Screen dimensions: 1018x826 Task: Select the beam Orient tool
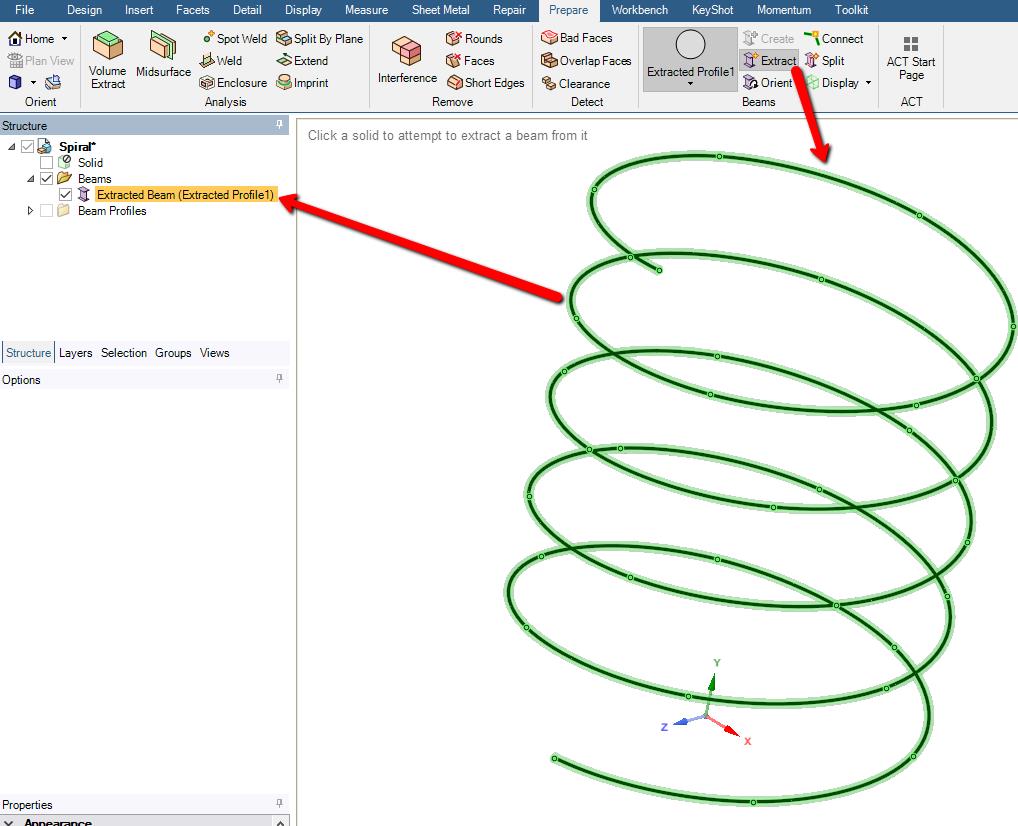[767, 82]
